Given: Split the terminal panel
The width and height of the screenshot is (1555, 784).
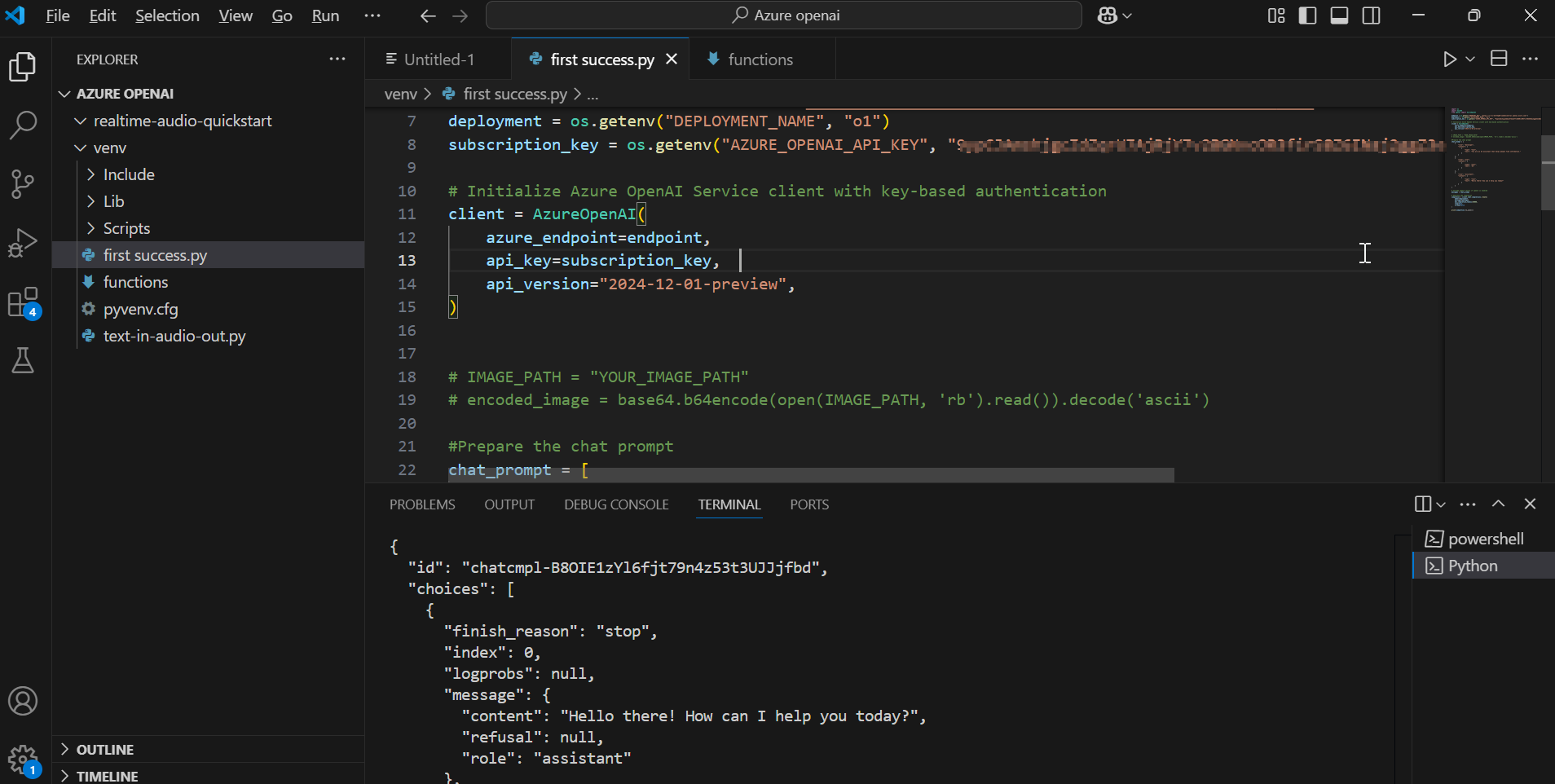Looking at the screenshot, I should click(x=1423, y=504).
